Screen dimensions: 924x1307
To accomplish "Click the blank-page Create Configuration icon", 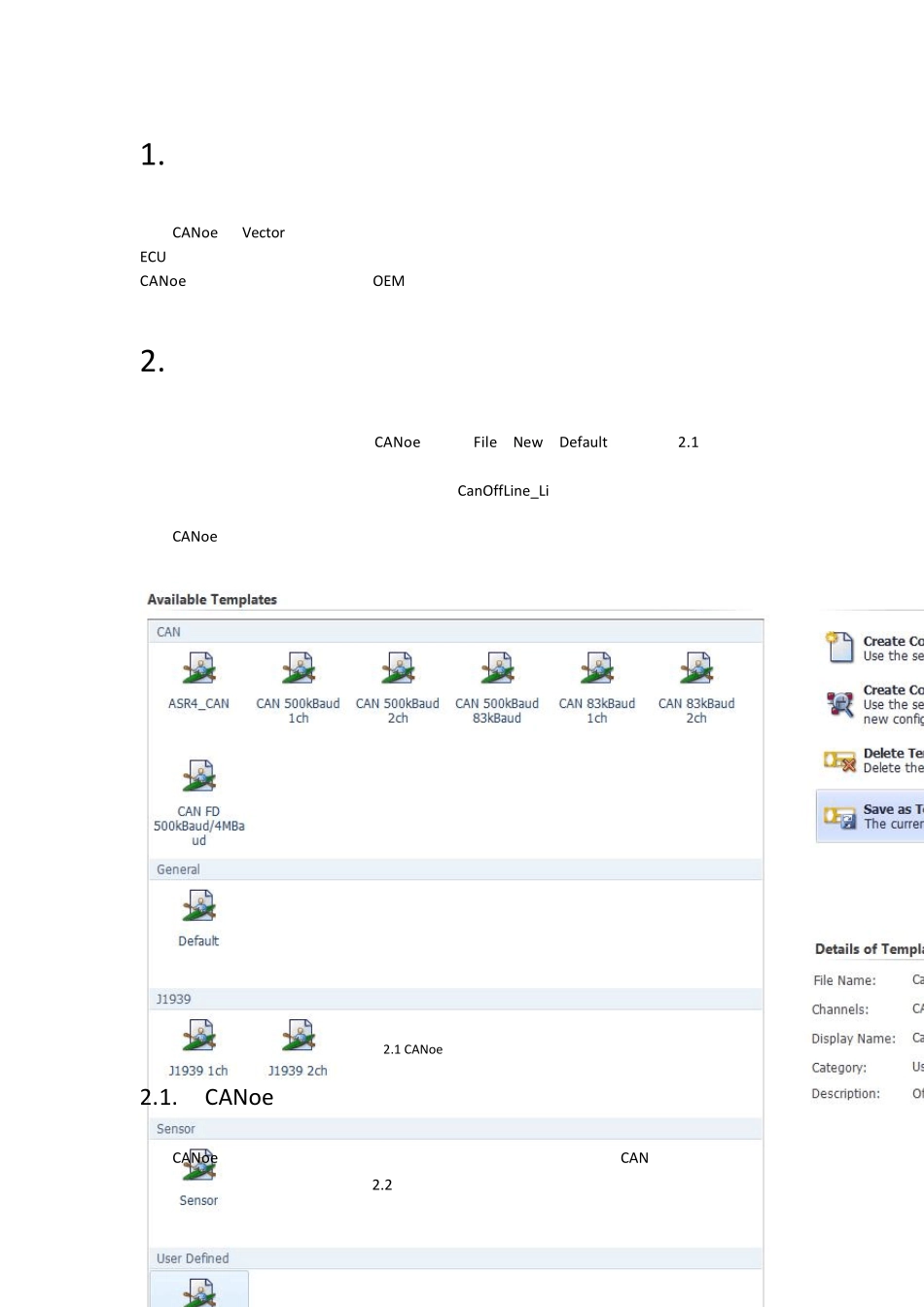I will (839, 647).
